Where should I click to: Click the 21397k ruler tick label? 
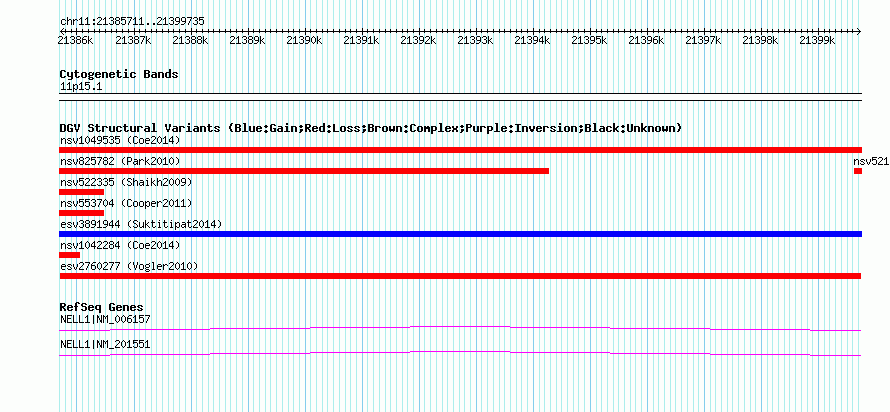tap(704, 40)
